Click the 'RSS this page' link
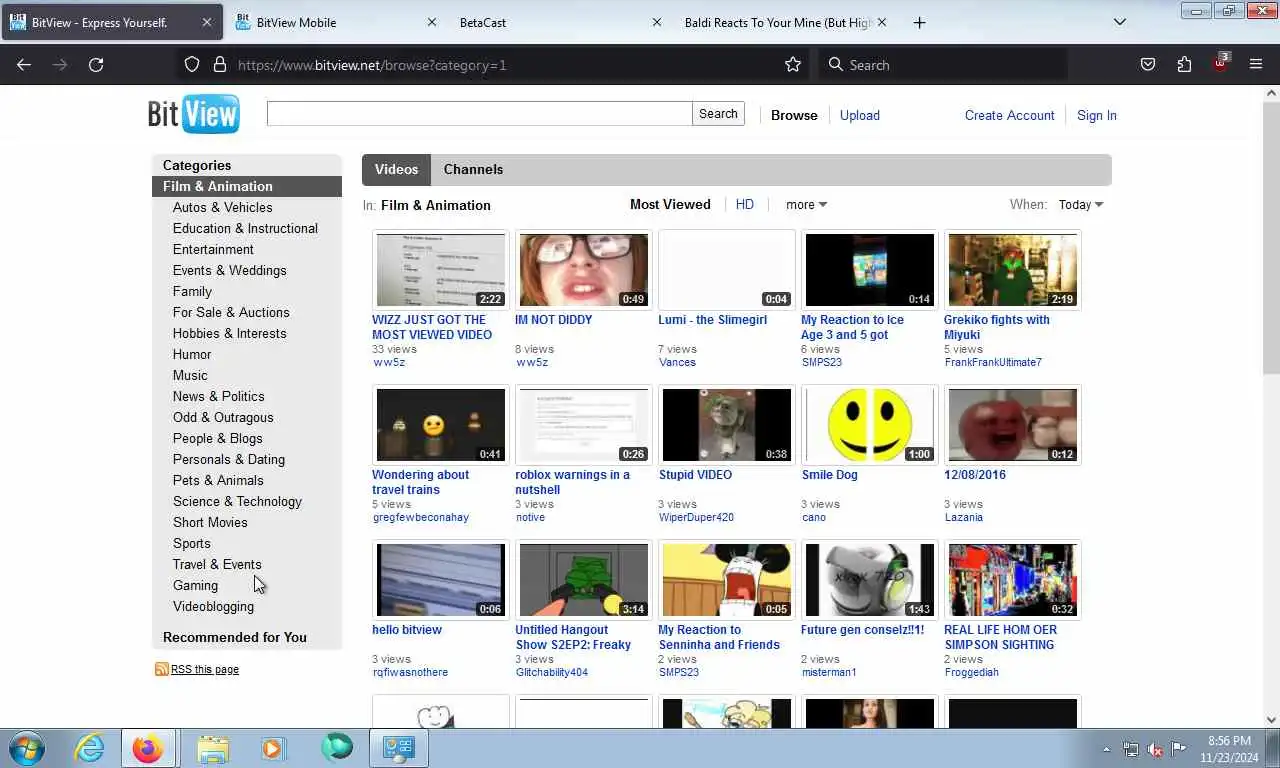 coord(205,669)
